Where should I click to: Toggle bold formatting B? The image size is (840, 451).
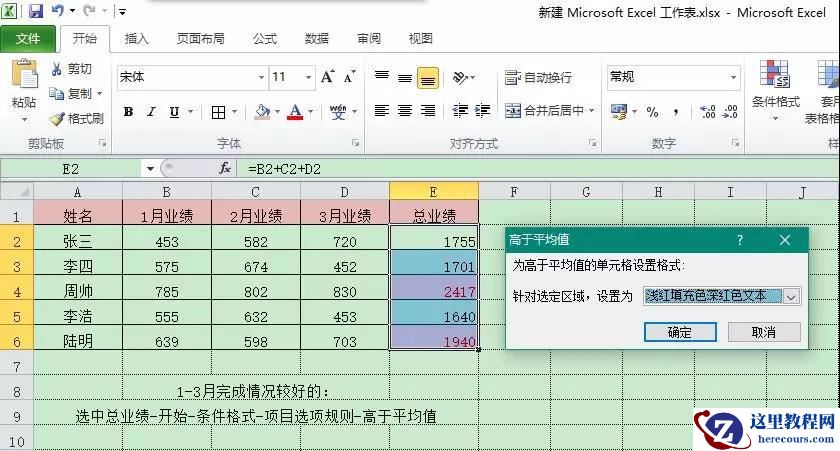128,112
